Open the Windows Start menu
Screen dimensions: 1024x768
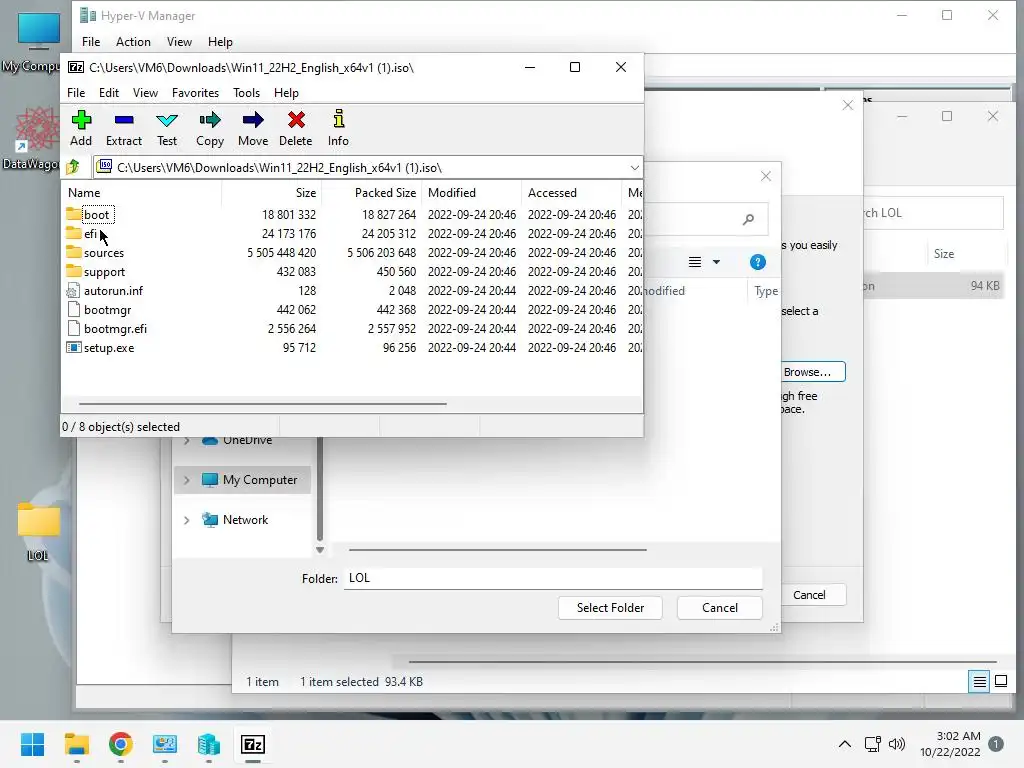(32, 744)
